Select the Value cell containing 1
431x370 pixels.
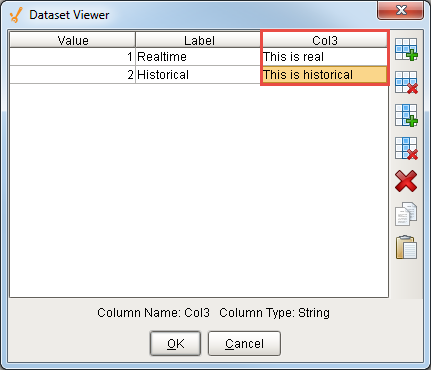click(72, 57)
